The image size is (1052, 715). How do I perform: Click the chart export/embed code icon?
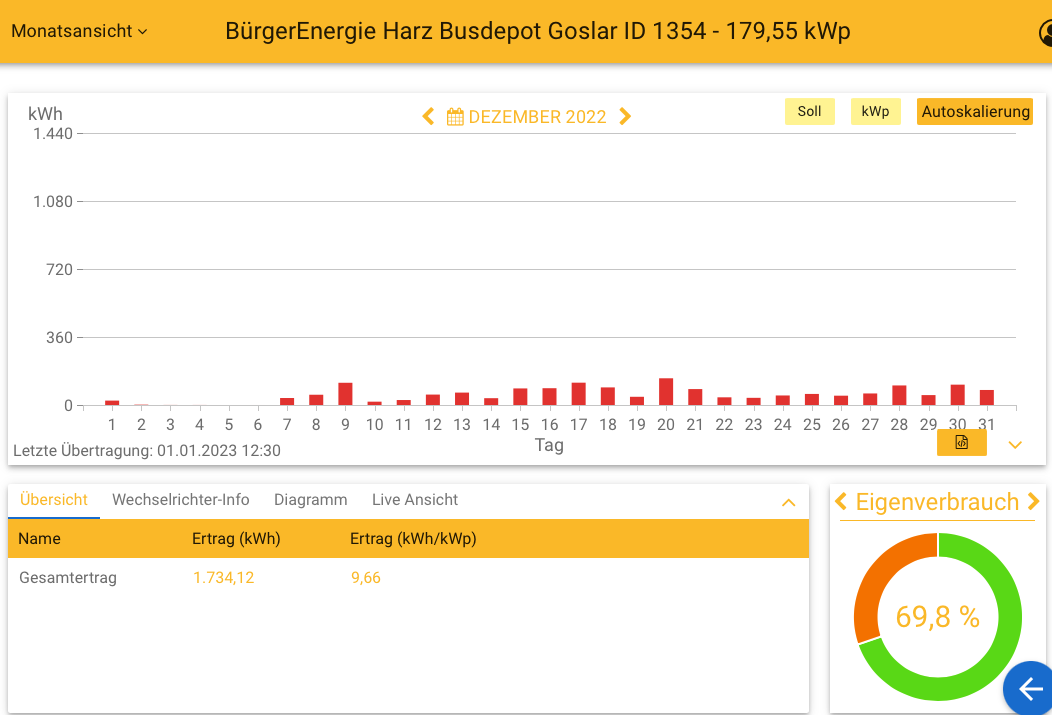click(x=961, y=441)
